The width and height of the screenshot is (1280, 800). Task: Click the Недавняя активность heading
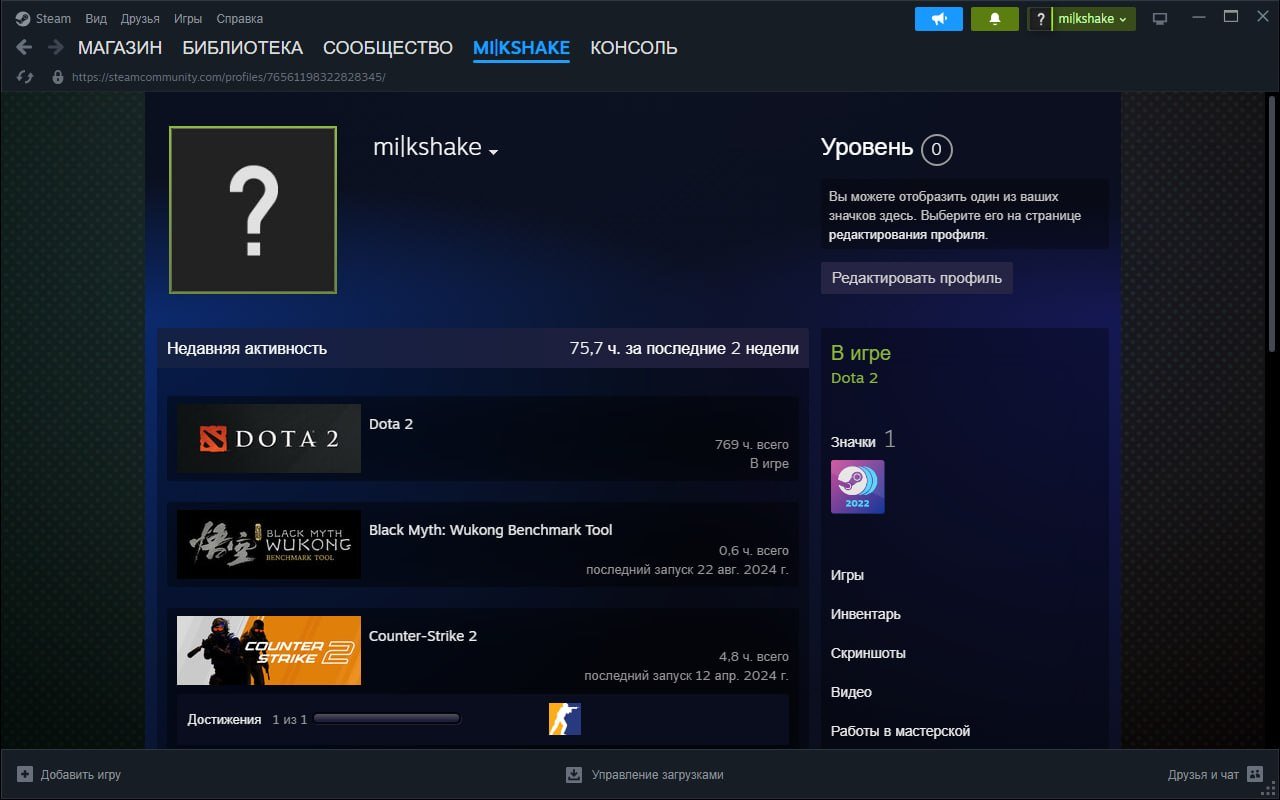pos(247,349)
